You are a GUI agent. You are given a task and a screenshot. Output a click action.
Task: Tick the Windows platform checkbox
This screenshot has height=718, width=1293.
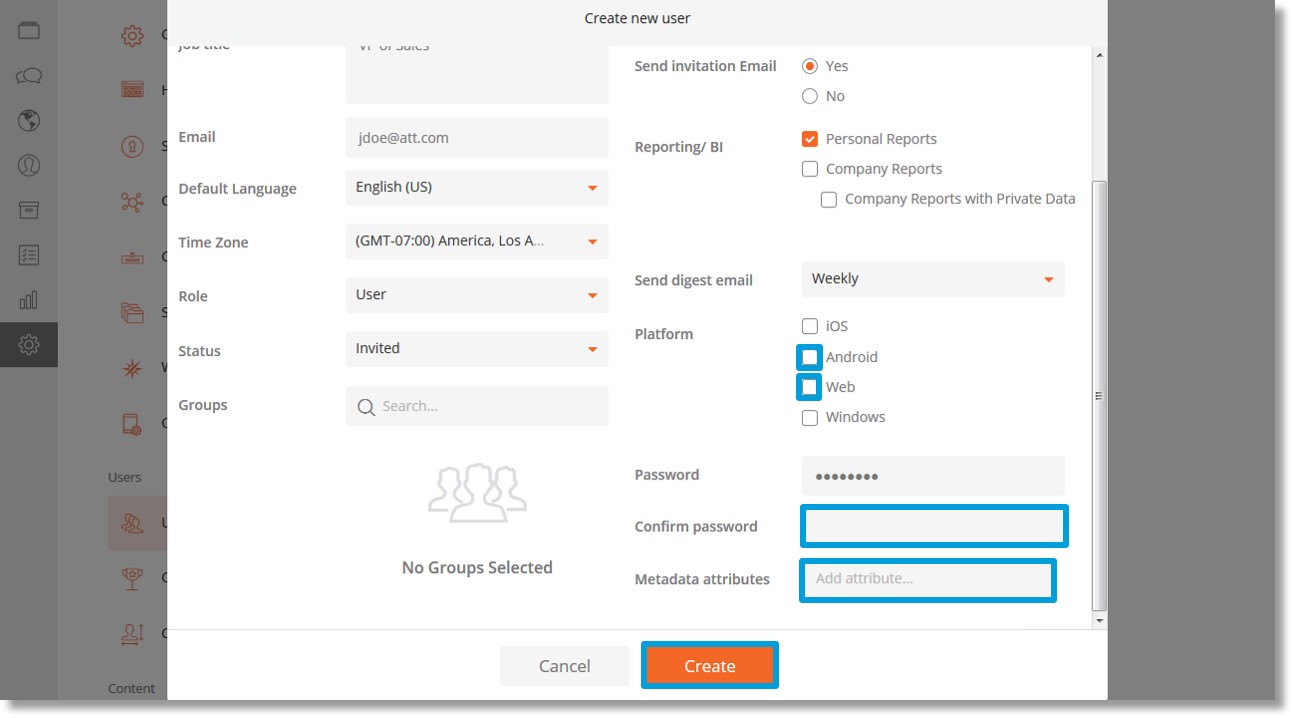click(810, 417)
